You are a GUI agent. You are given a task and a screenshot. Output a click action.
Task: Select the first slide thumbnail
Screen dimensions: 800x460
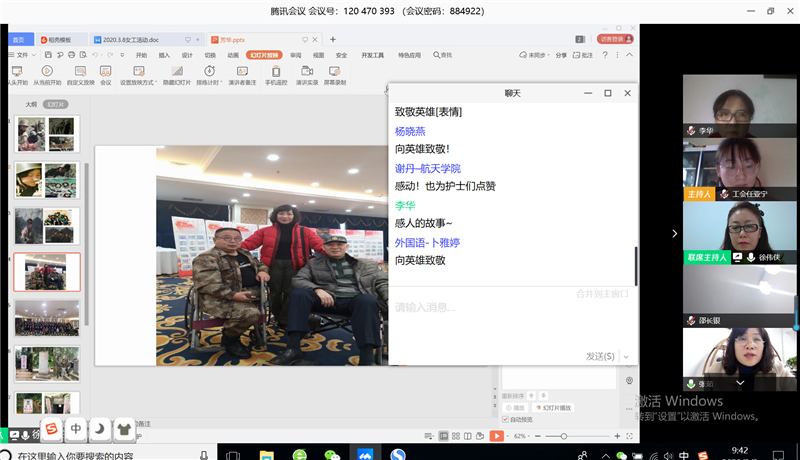point(47,134)
